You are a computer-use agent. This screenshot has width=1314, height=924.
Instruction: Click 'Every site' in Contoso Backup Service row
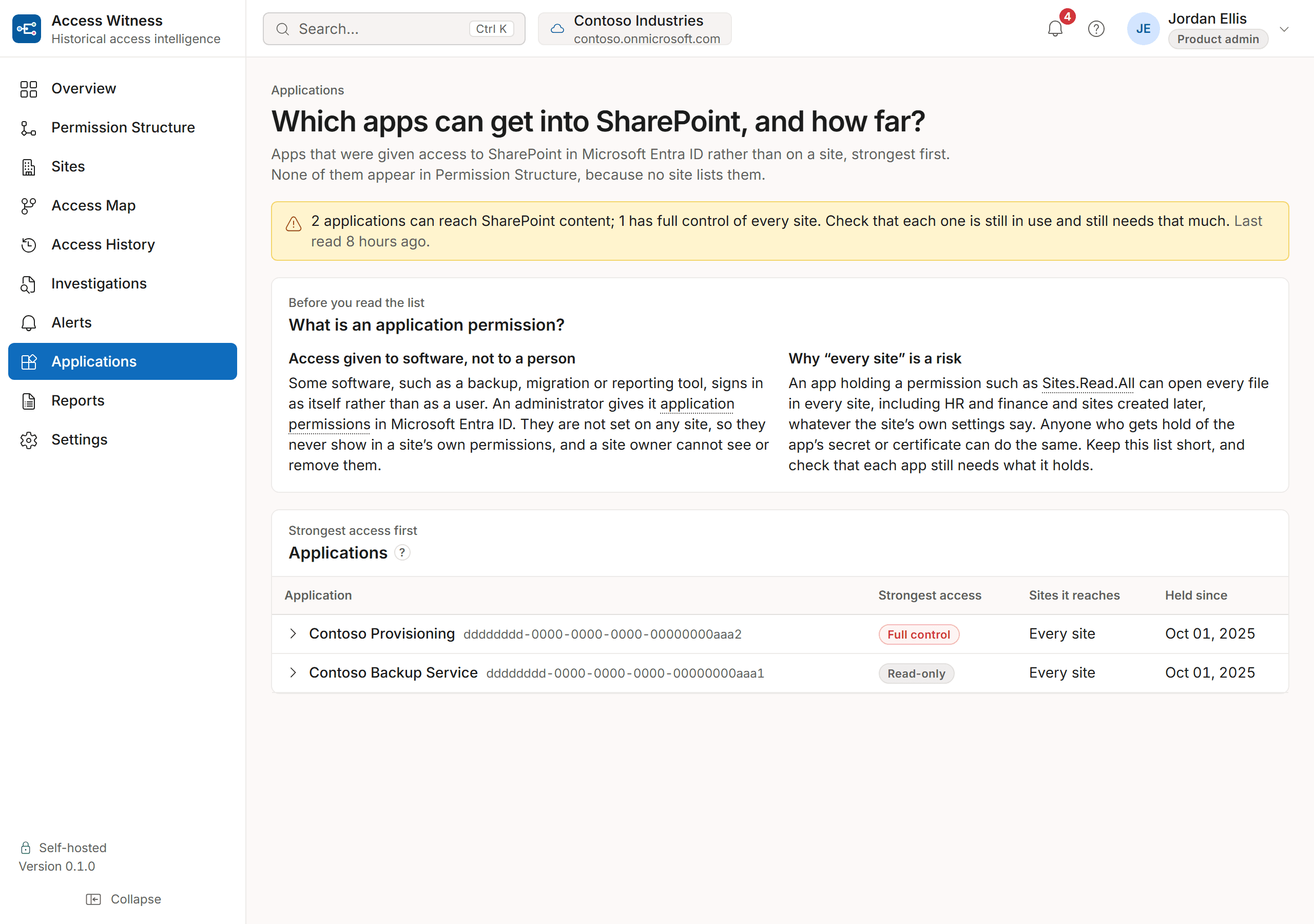pos(1061,672)
